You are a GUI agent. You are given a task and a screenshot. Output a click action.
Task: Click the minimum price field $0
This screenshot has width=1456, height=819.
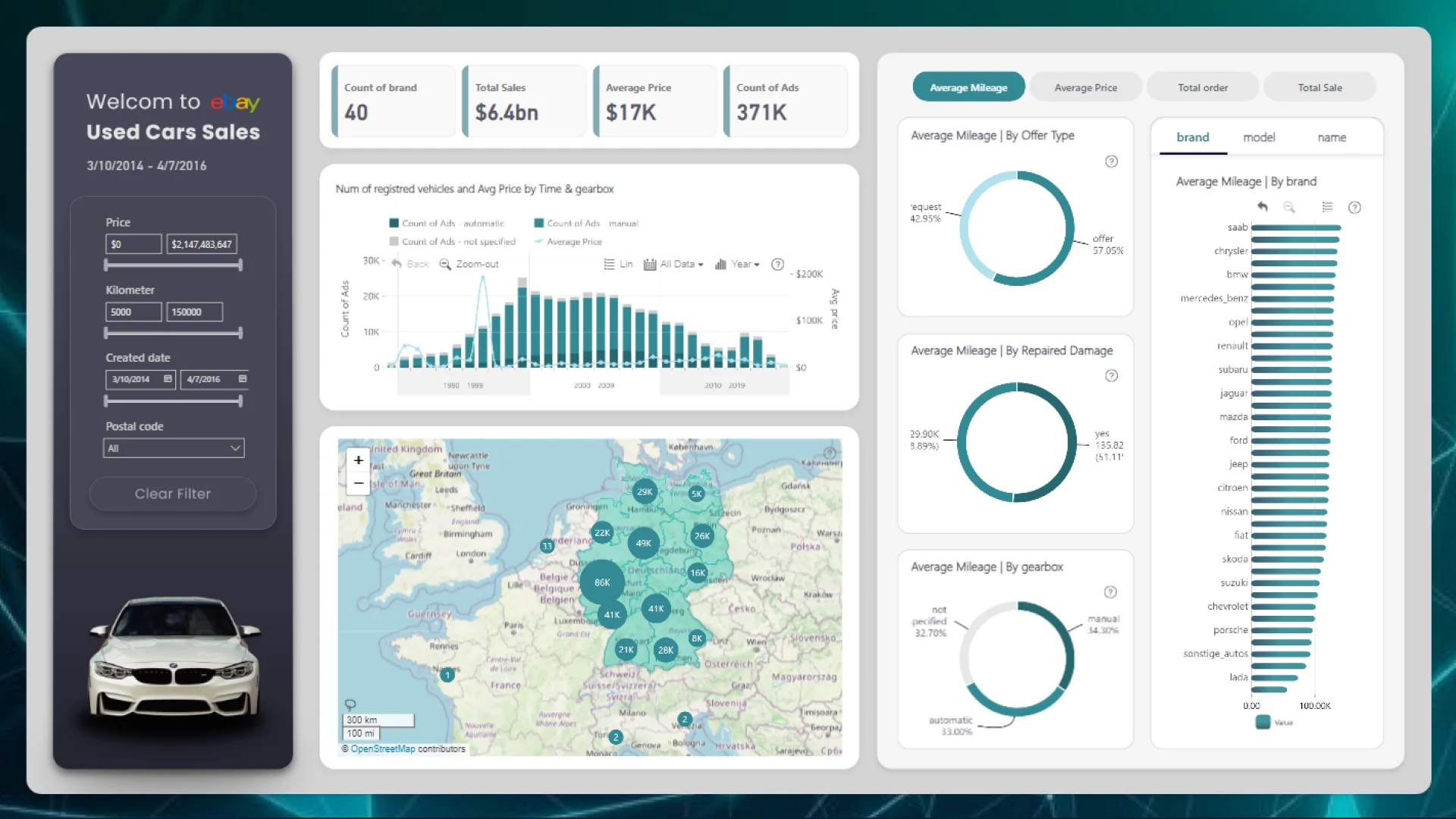pyautogui.click(x=133, y=244)
